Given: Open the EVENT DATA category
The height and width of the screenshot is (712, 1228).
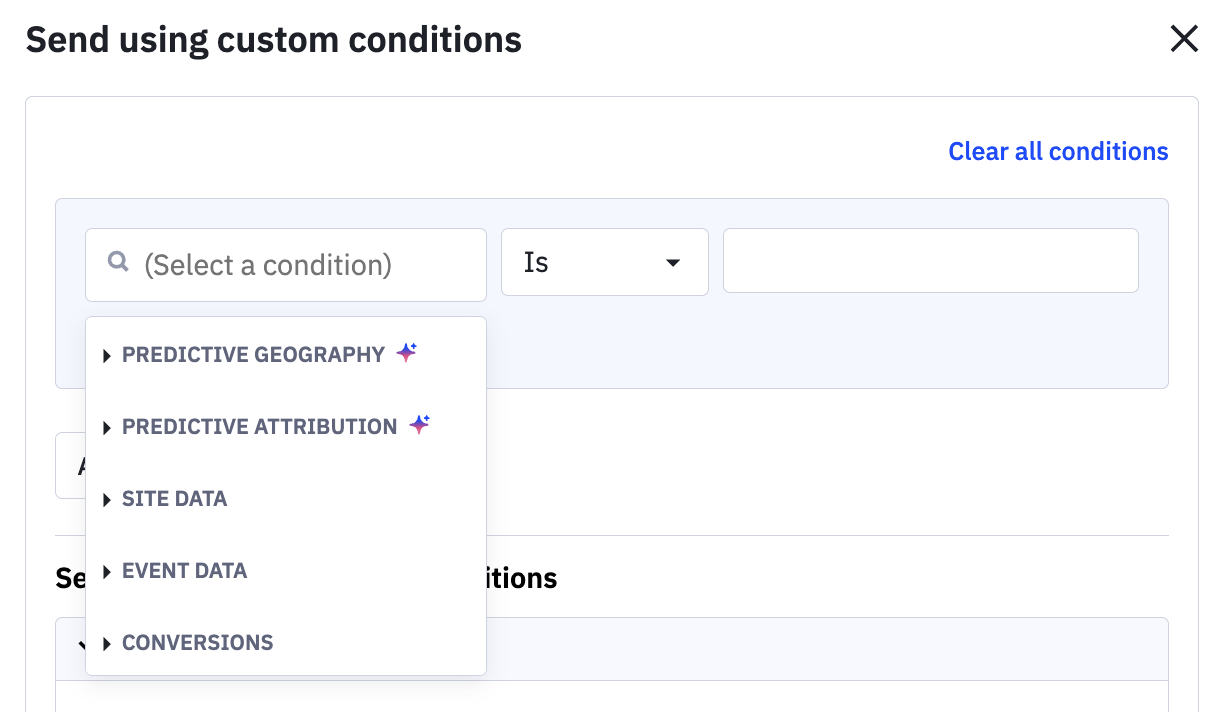Looking at the screenshot, I should [x=184, y=571].
